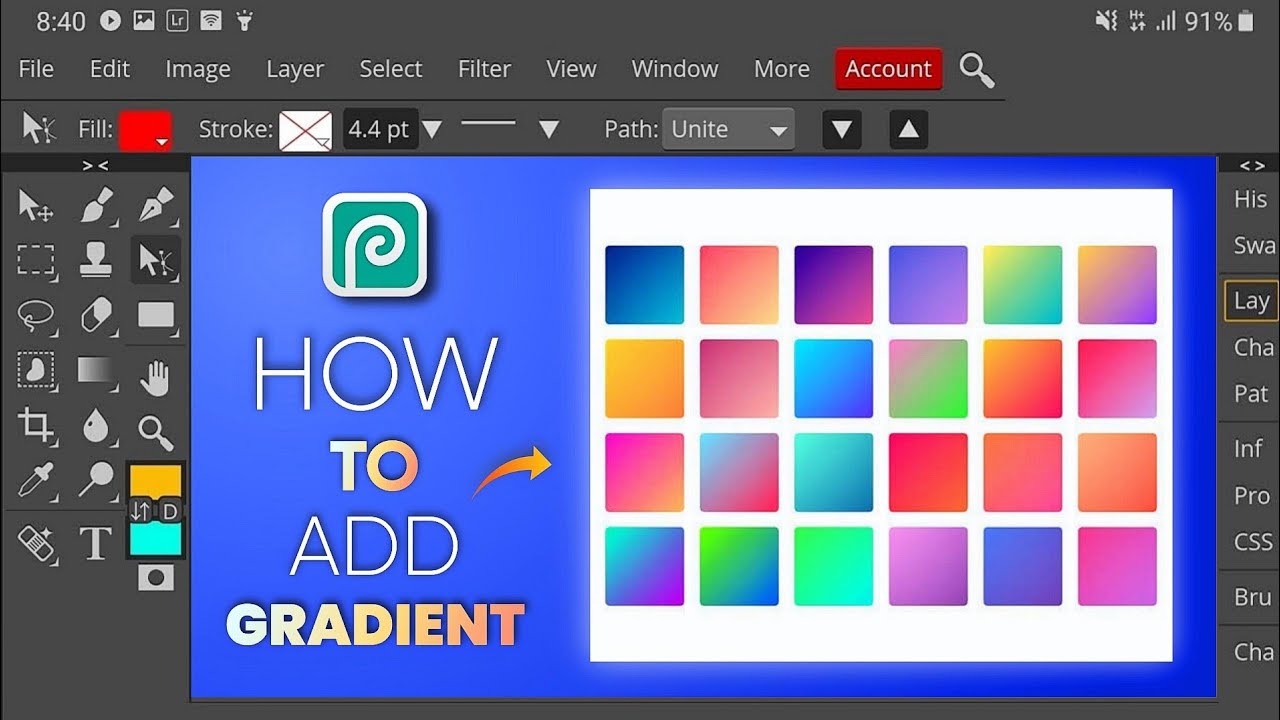Select the Eyedropper tool
Image resolution: width=1280 pixels, height=720 pixels.
coord(36,482)
